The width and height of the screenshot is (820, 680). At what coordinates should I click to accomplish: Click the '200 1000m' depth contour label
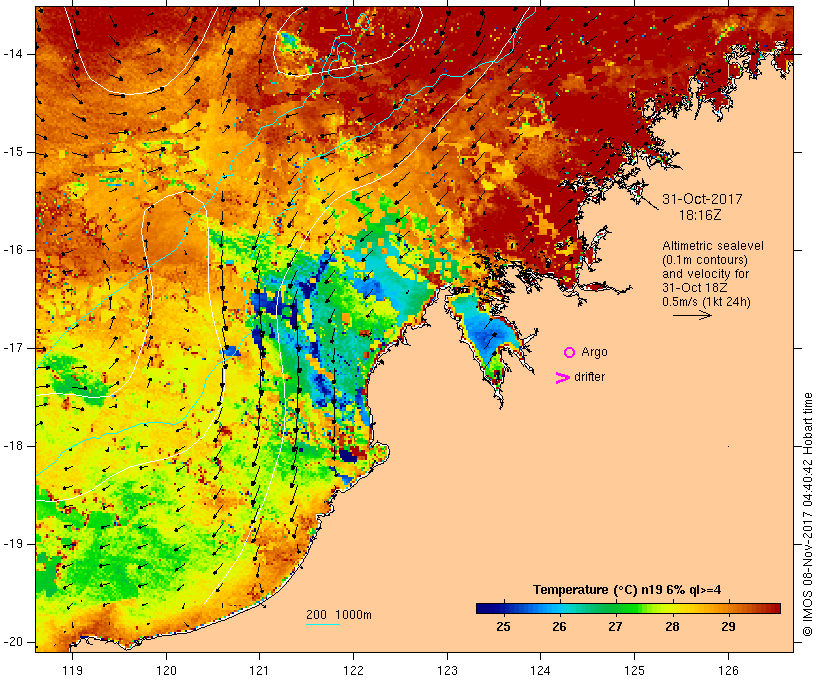click(339, 615)
